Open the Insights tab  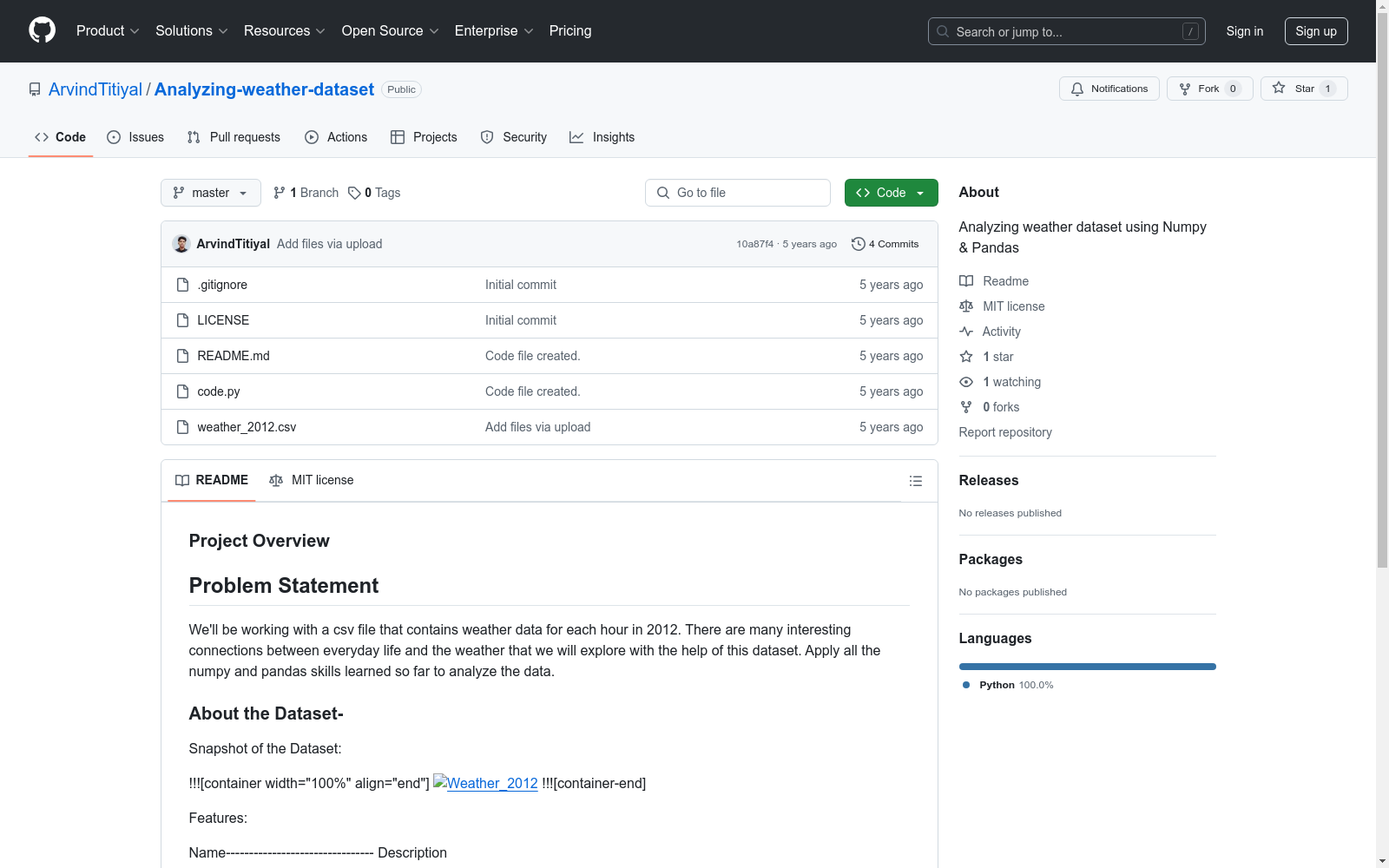tap(602, 137)
